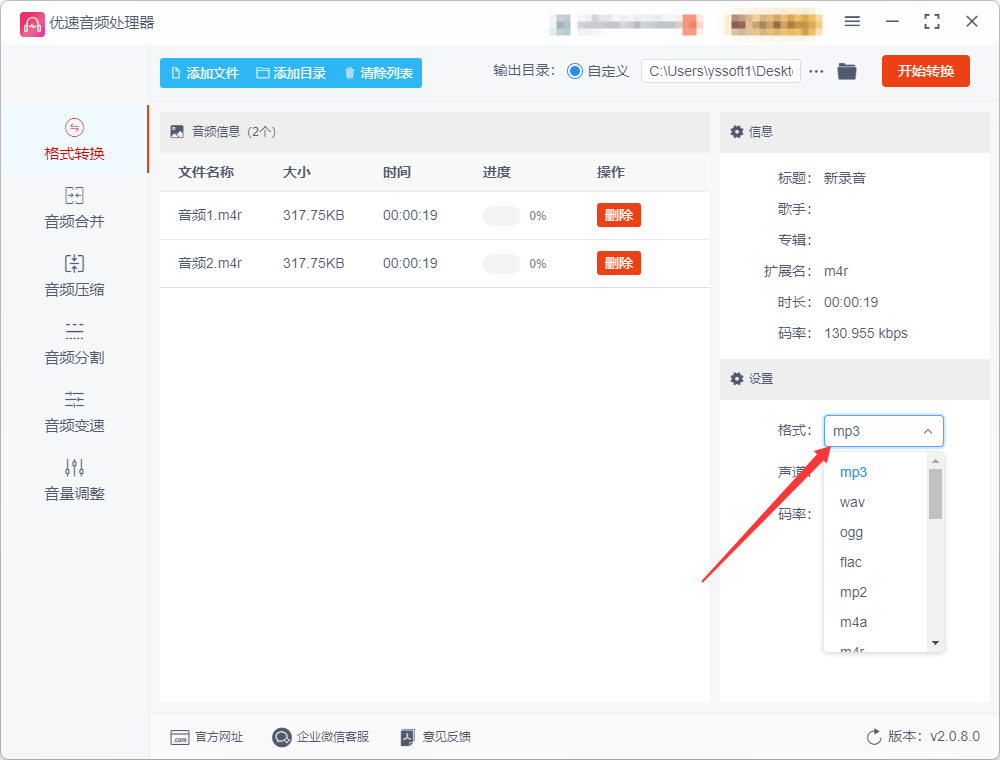Viewport: 1000px width, 760px height.
Task: Open the hamburger menu in title bar
Action: click(852, 22)
